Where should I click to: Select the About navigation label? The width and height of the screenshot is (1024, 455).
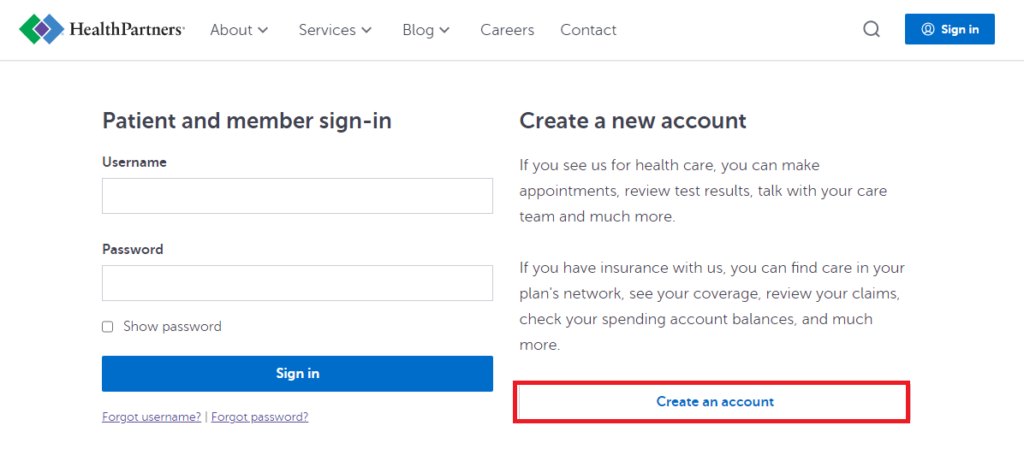(231, 30)
